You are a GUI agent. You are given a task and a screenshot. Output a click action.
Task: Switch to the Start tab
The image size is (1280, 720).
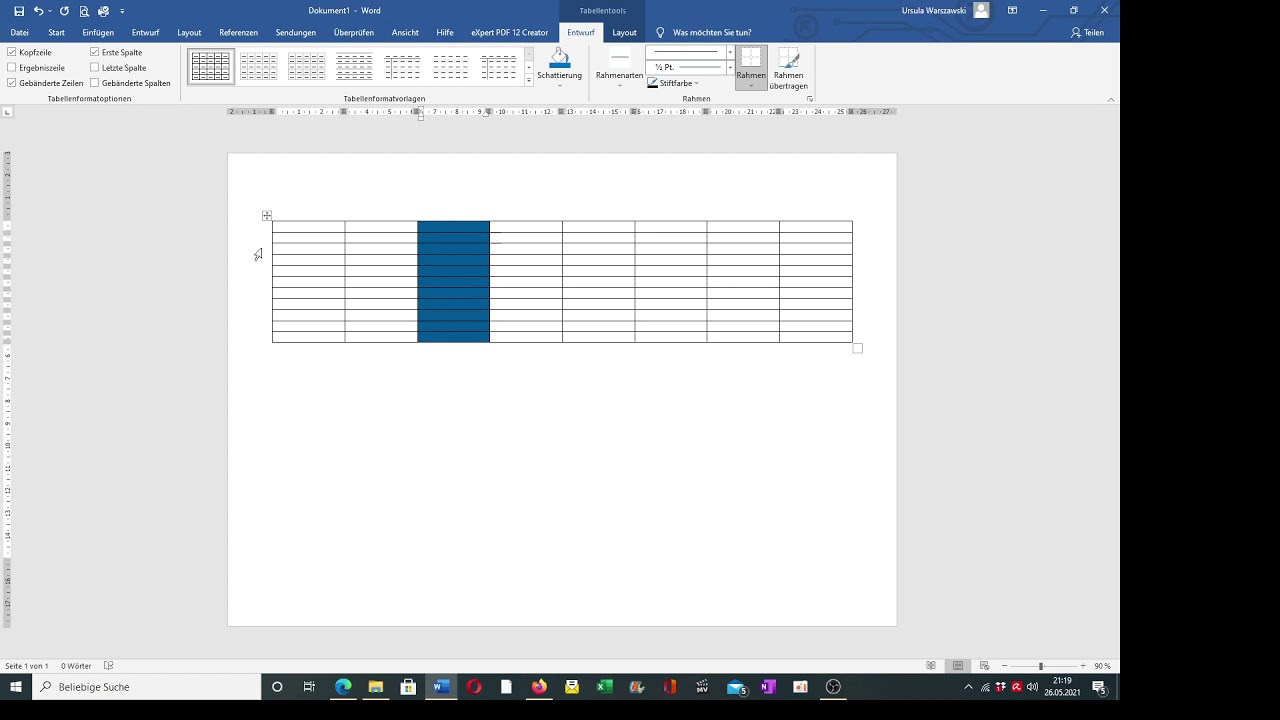click(x=56, y=32)
